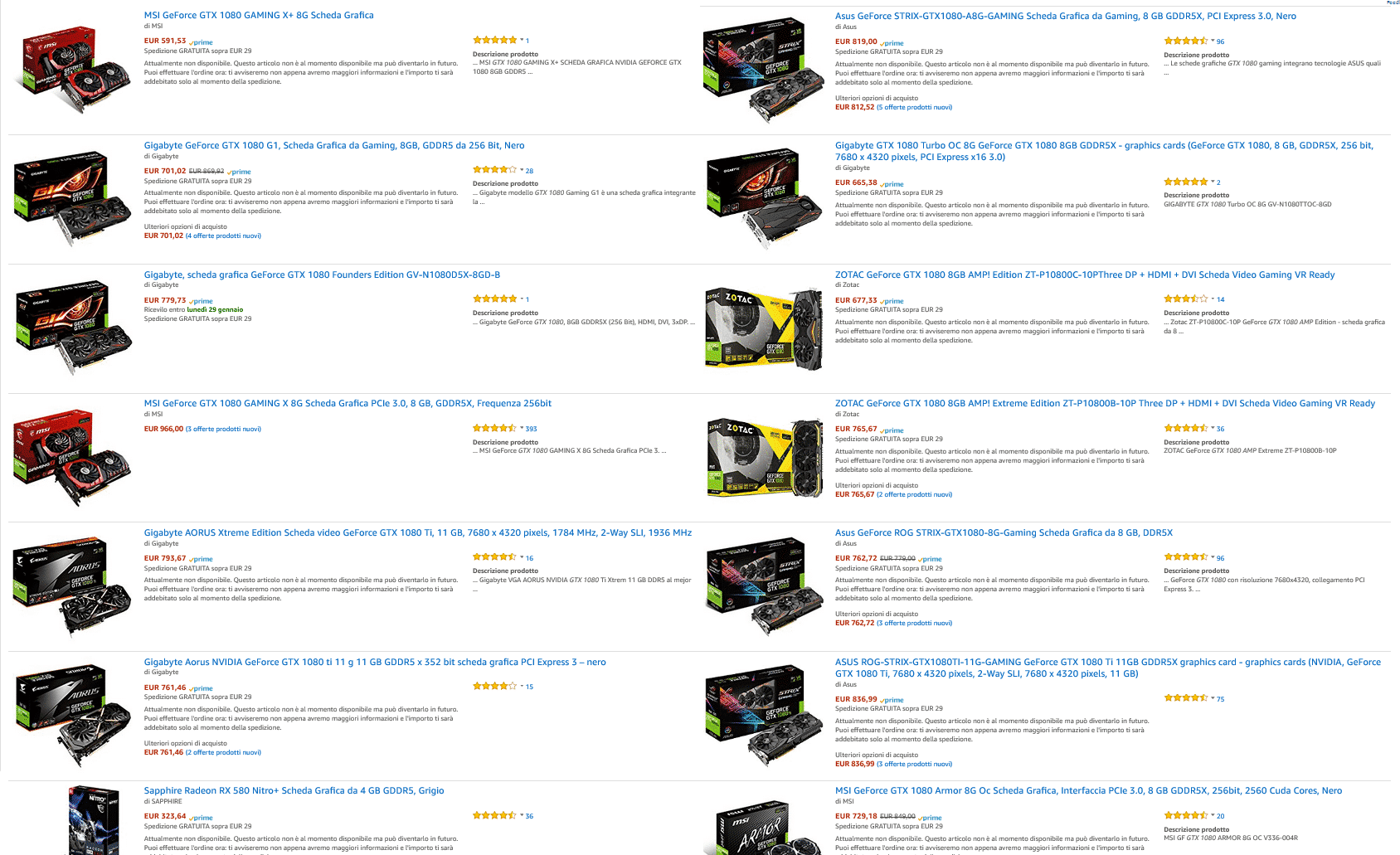Open Gigabyte Founders Edition GV-N1080D5X-8GD-B title
This screenshot has width=1400, height=855.
(x=322, y=274)
